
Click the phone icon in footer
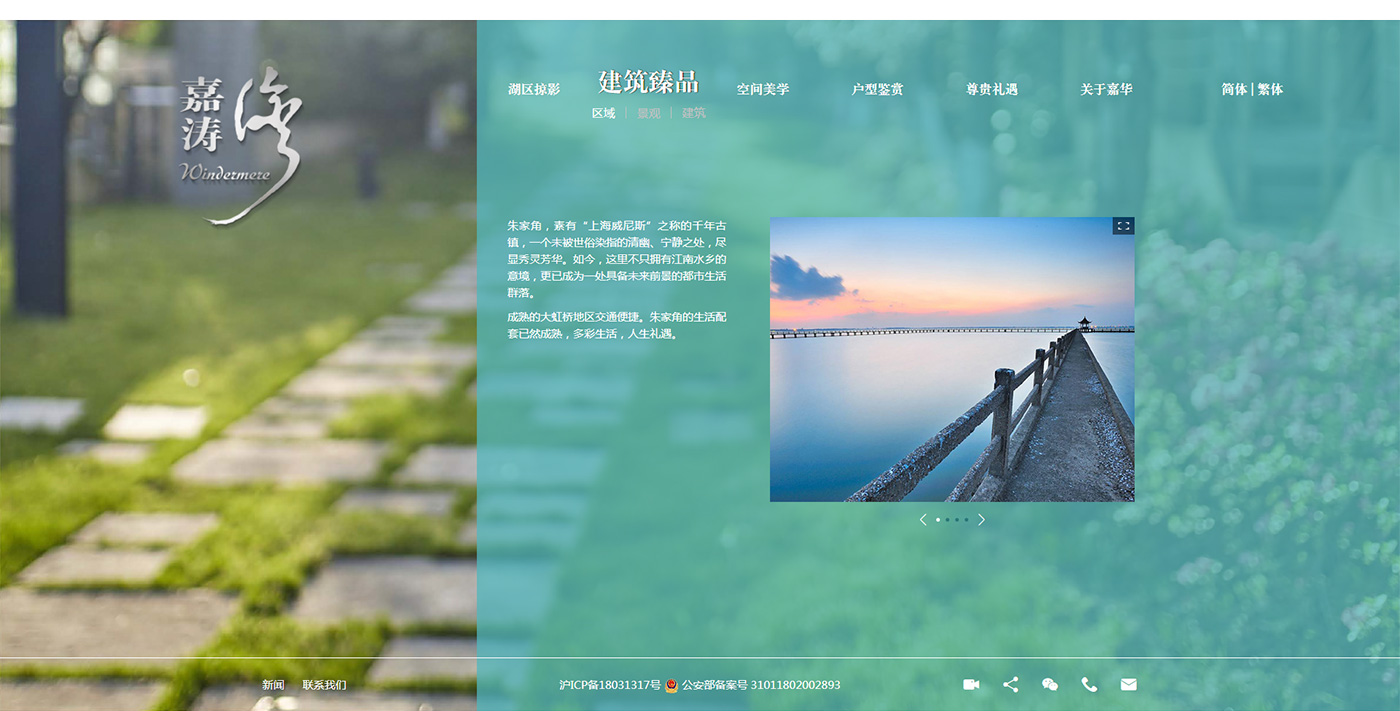(1089, 685)
